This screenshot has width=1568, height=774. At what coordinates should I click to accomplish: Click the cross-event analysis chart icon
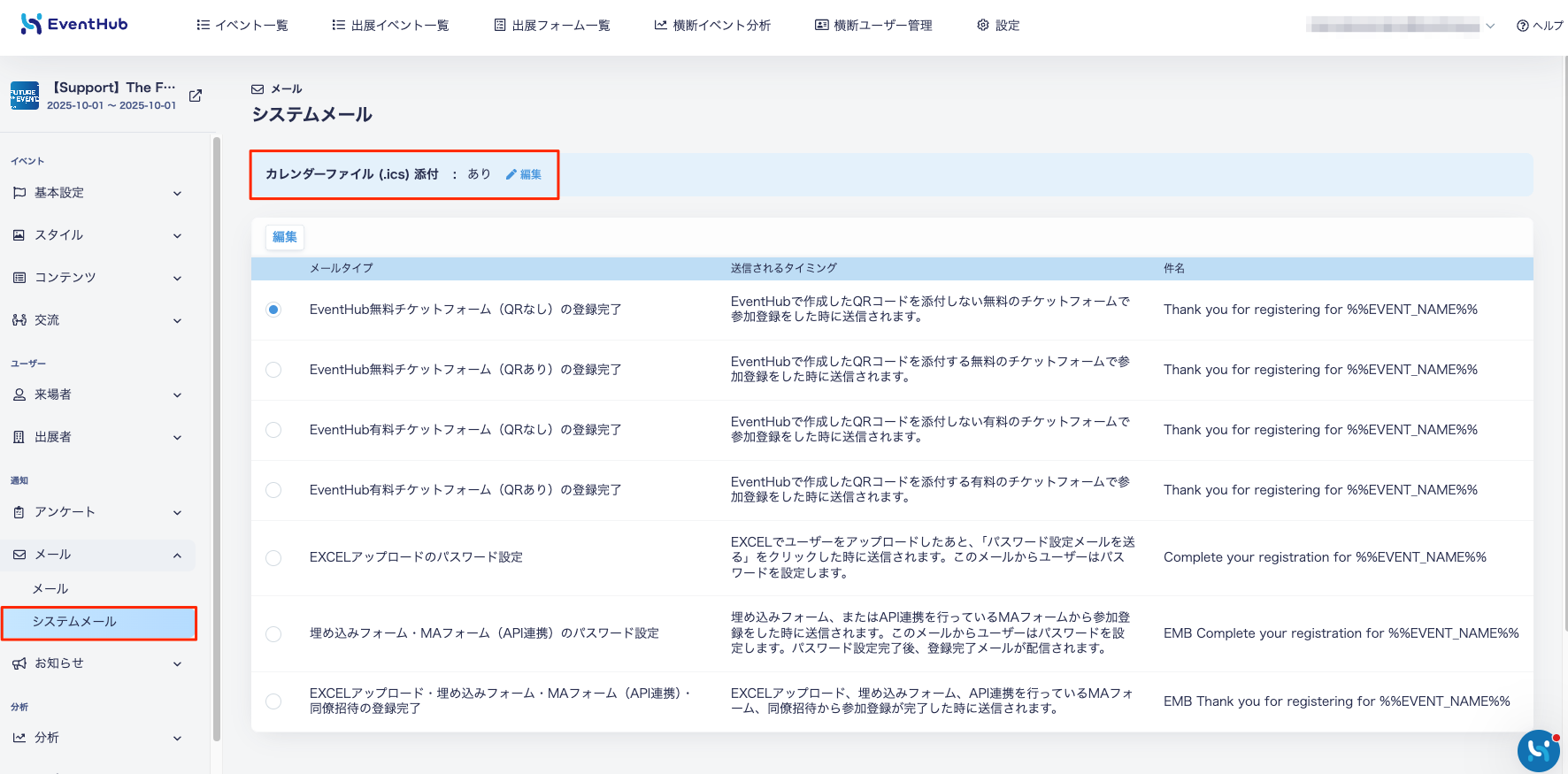[660, 26]
